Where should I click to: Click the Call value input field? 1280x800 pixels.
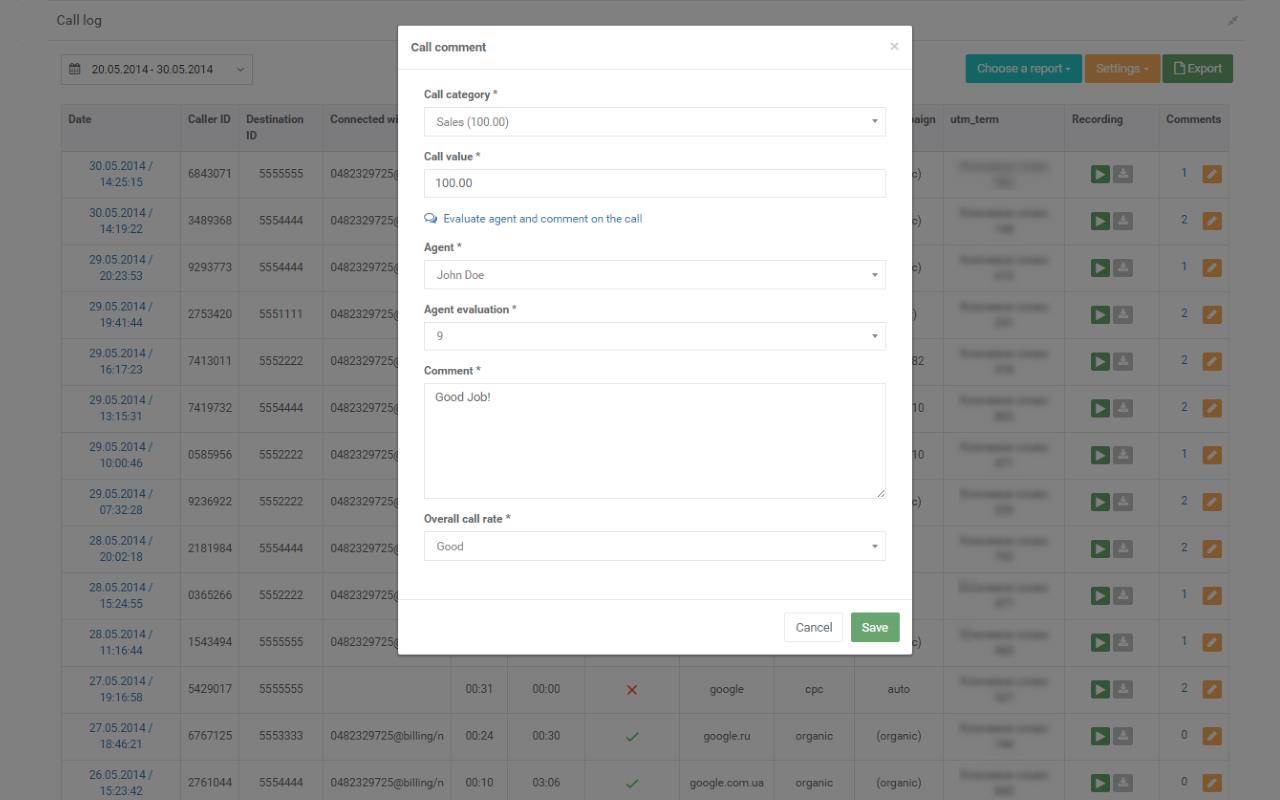pos(654,183)
